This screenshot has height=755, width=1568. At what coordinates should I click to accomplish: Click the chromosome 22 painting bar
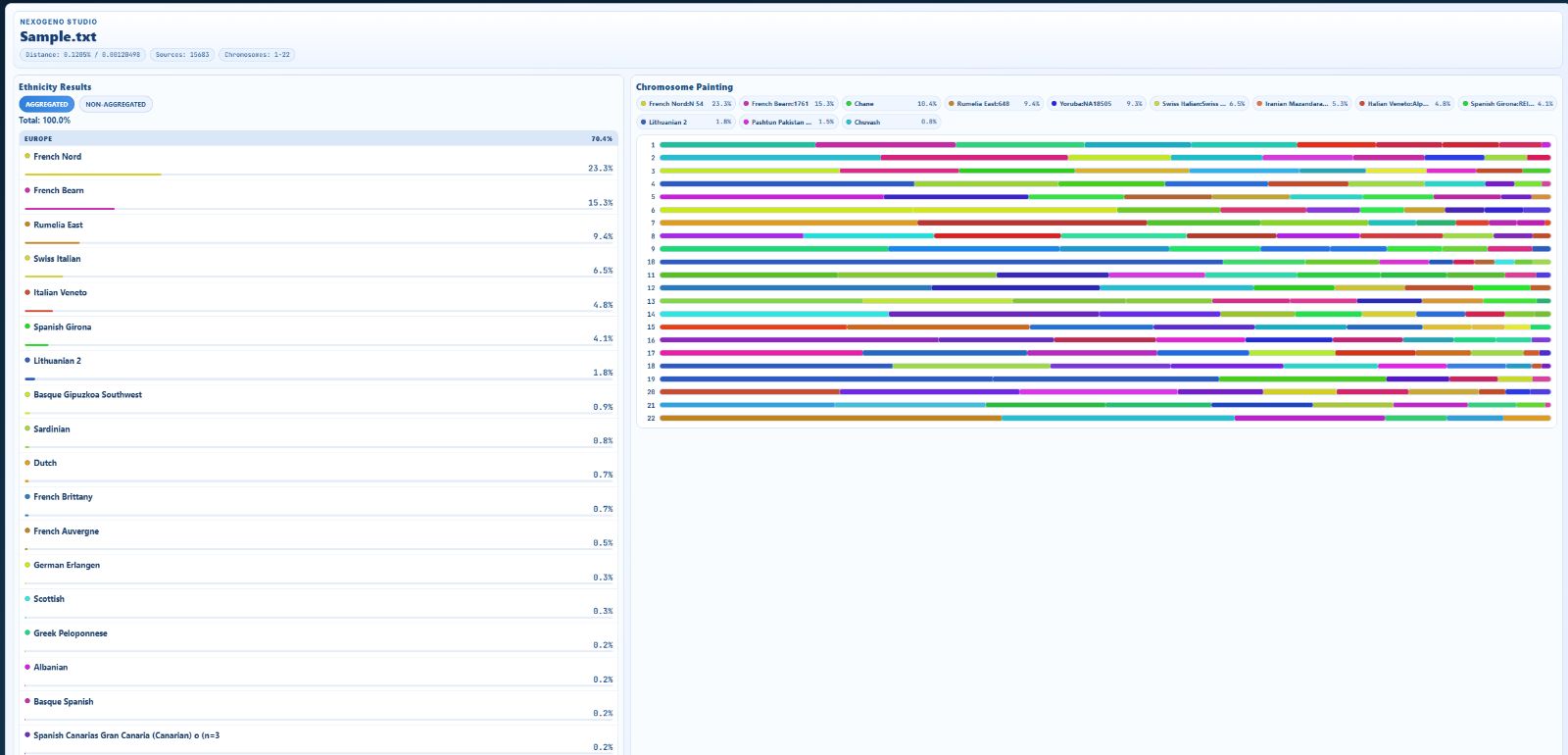click(x=1104, y=418)
